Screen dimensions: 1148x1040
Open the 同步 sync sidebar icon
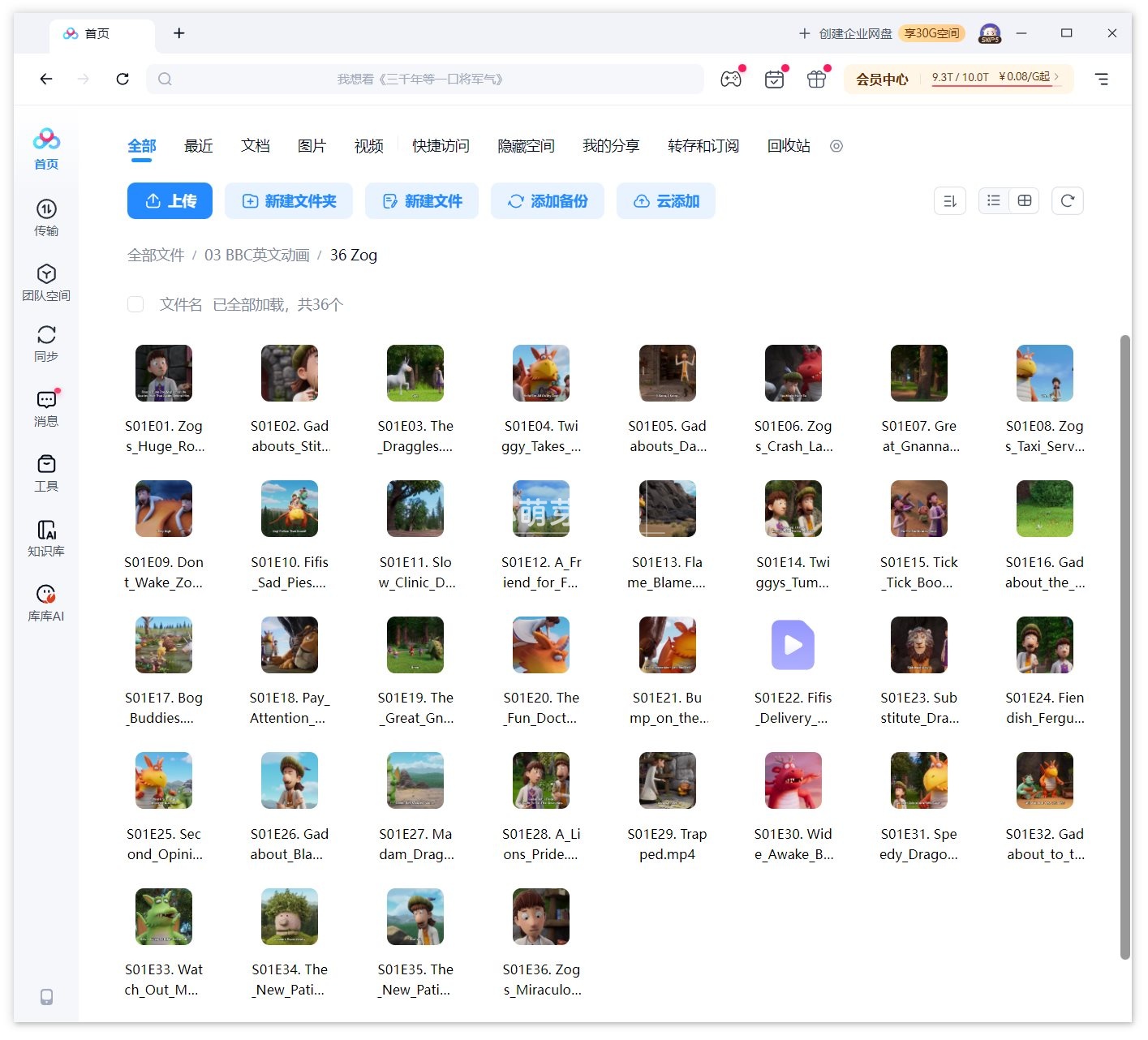46,342
